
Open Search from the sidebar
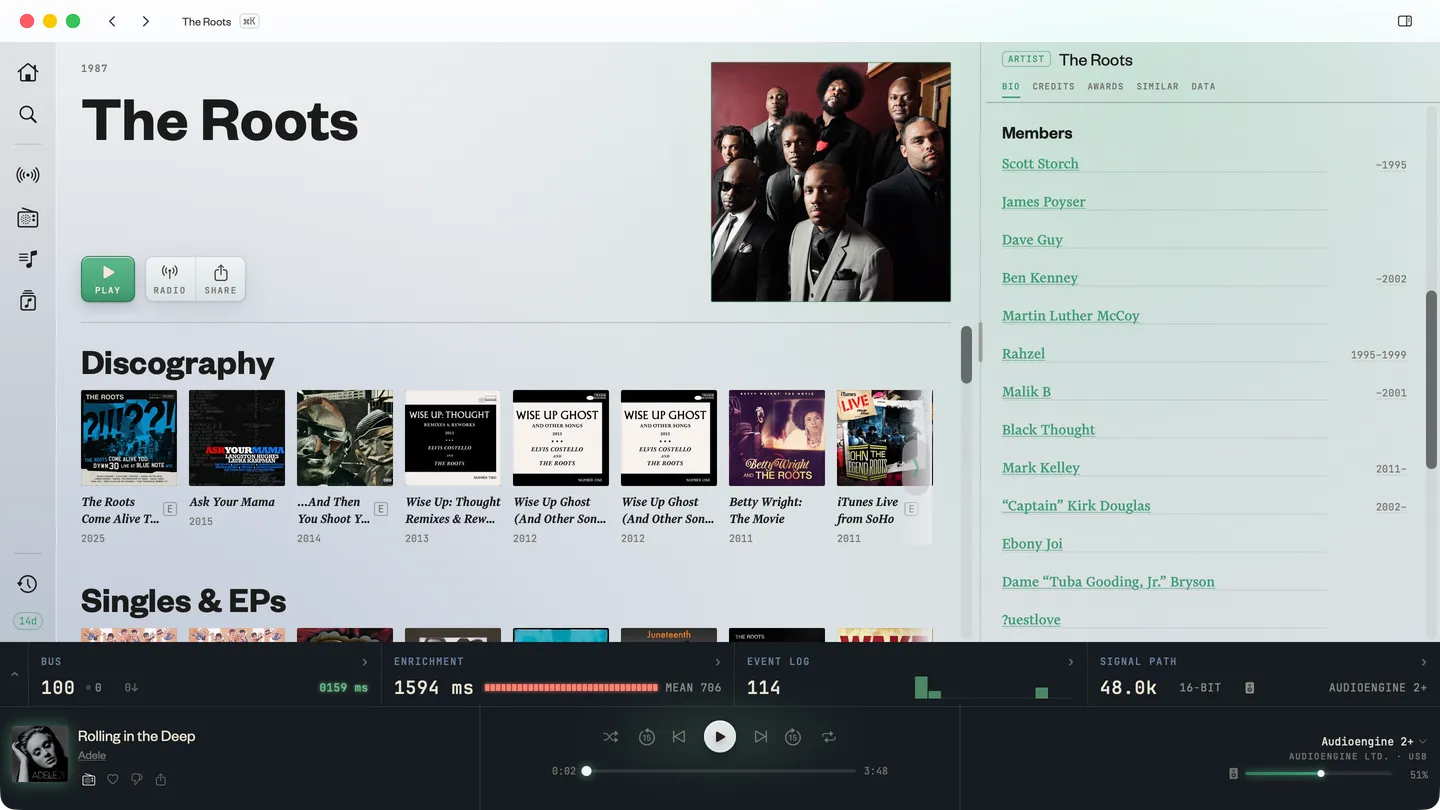(x=28, y=114)
